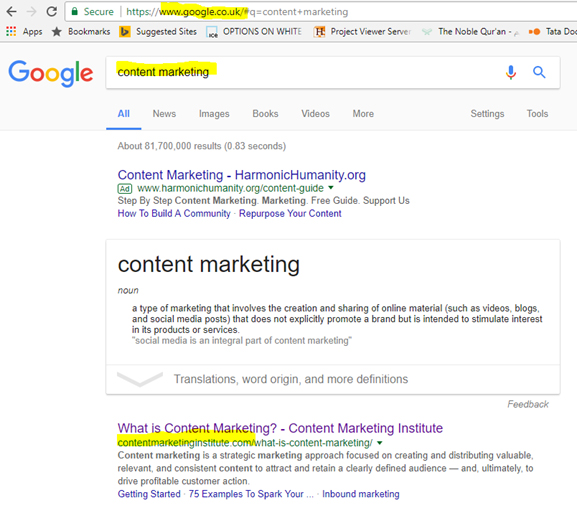Screen dimensions: 577x508
Task: Expand the definition box chevron
Action: point(140,379)
